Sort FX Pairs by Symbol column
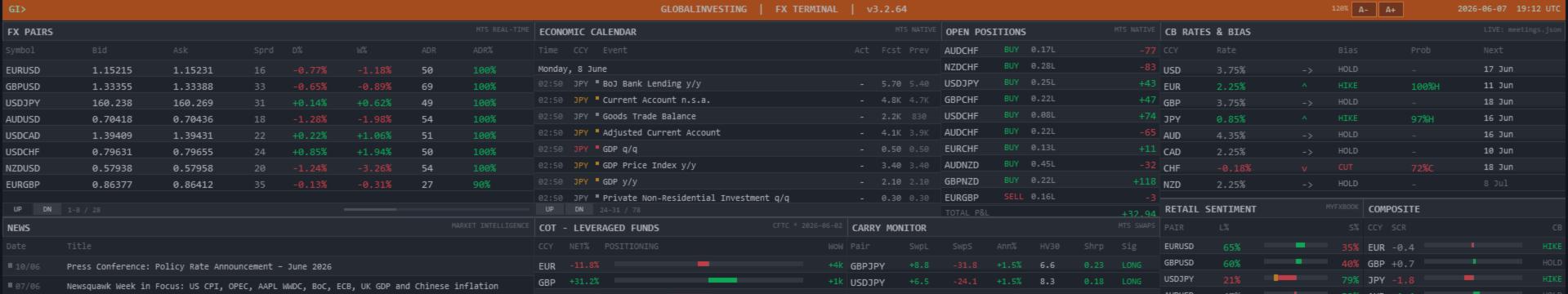Viewport: 1568px width, 294px height. tap(20, 51)
